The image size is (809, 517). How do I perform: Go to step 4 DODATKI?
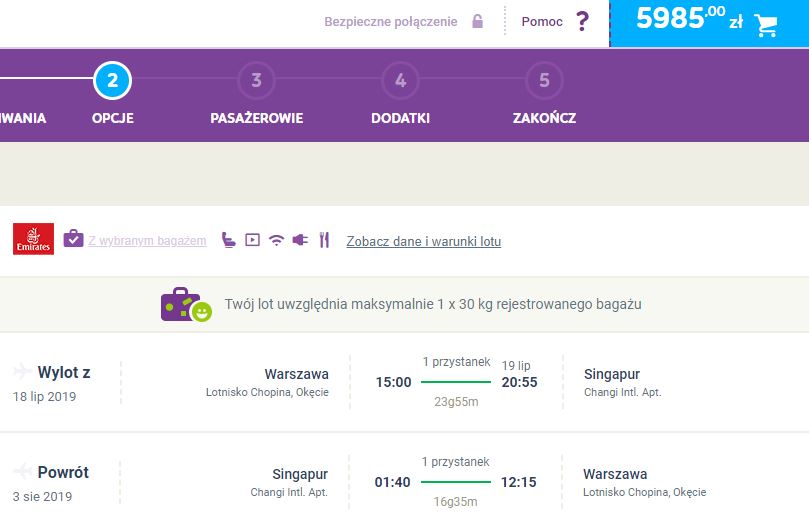400,80
